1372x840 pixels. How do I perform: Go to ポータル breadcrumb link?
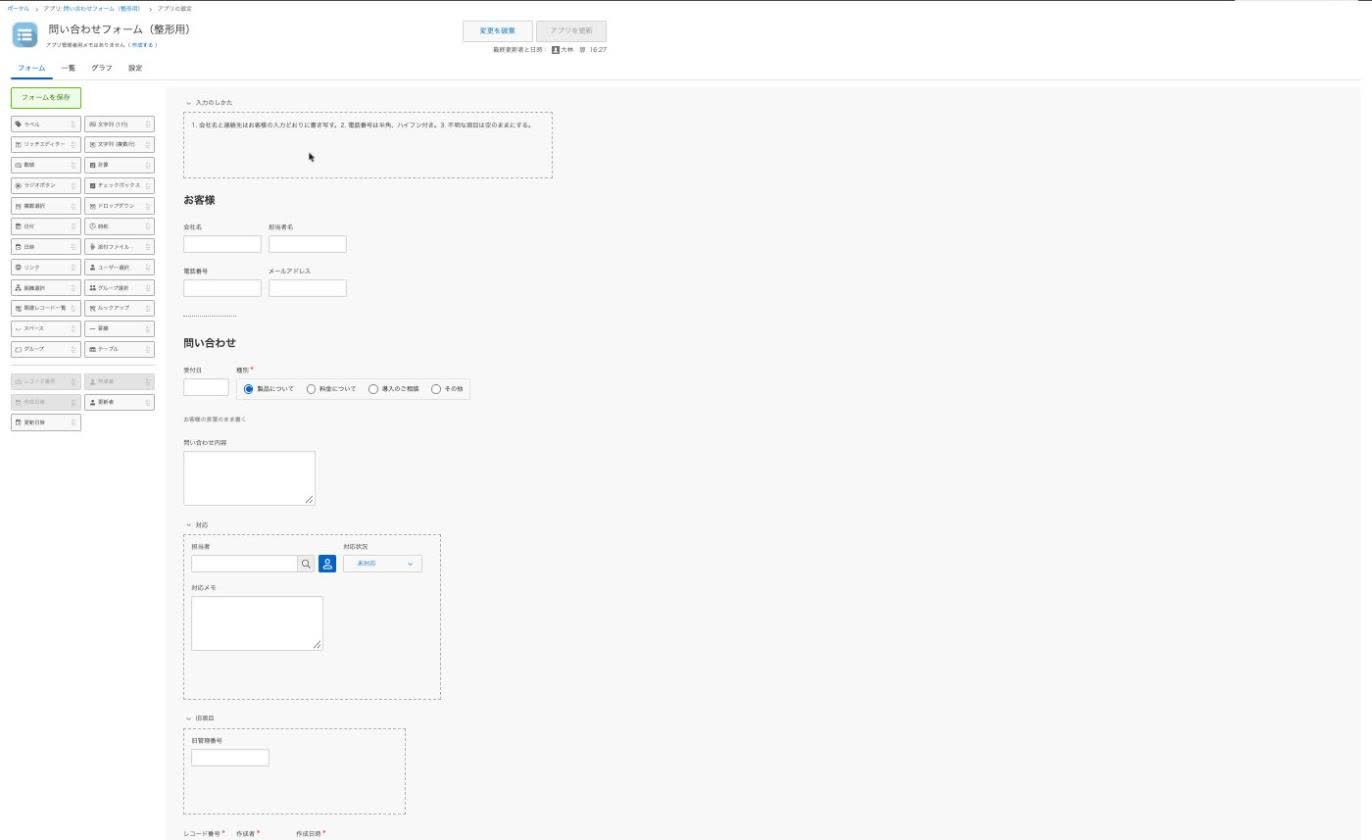[x=17, y=8]
